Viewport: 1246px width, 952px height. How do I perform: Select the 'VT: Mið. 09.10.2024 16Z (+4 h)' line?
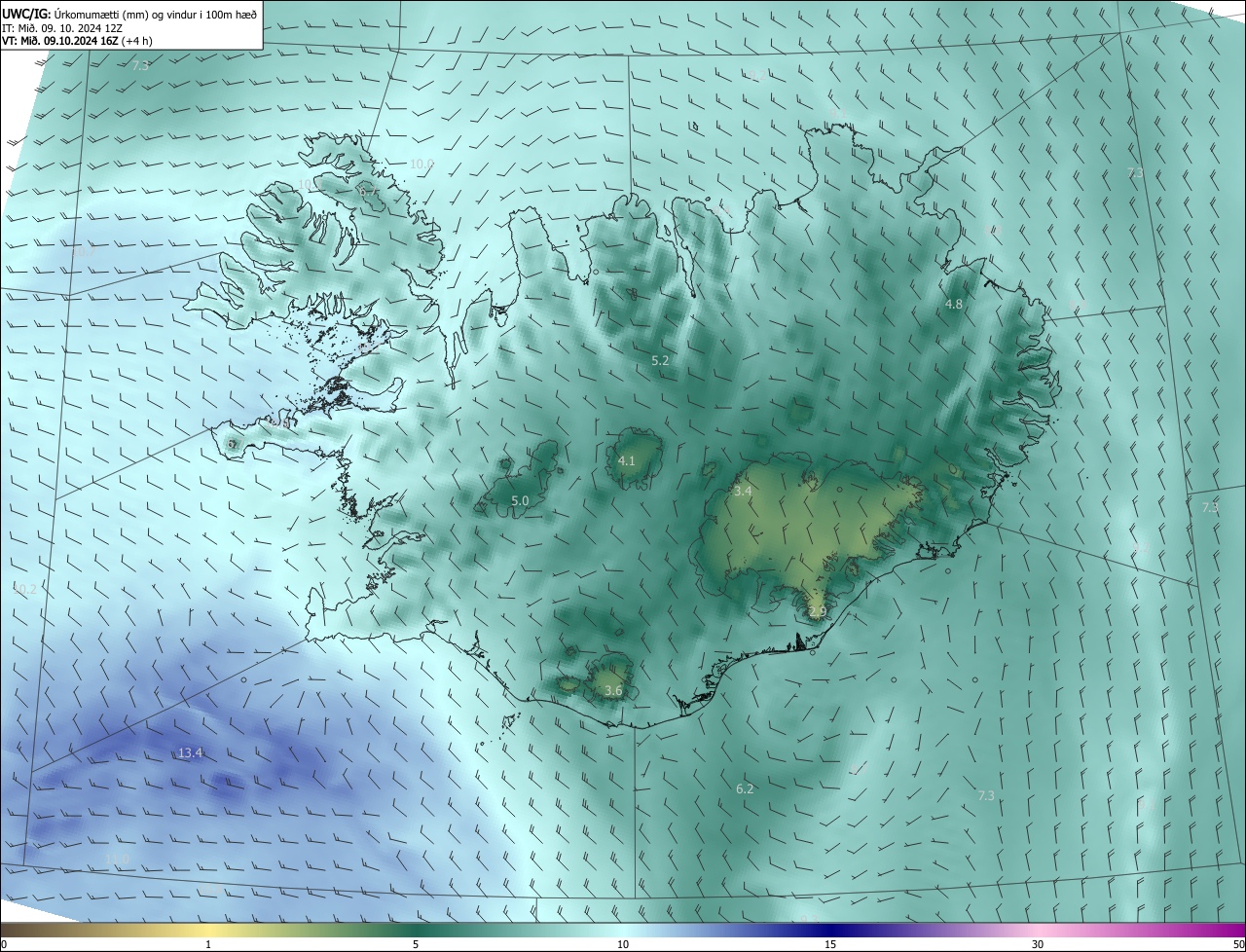[x=77, y=41]
